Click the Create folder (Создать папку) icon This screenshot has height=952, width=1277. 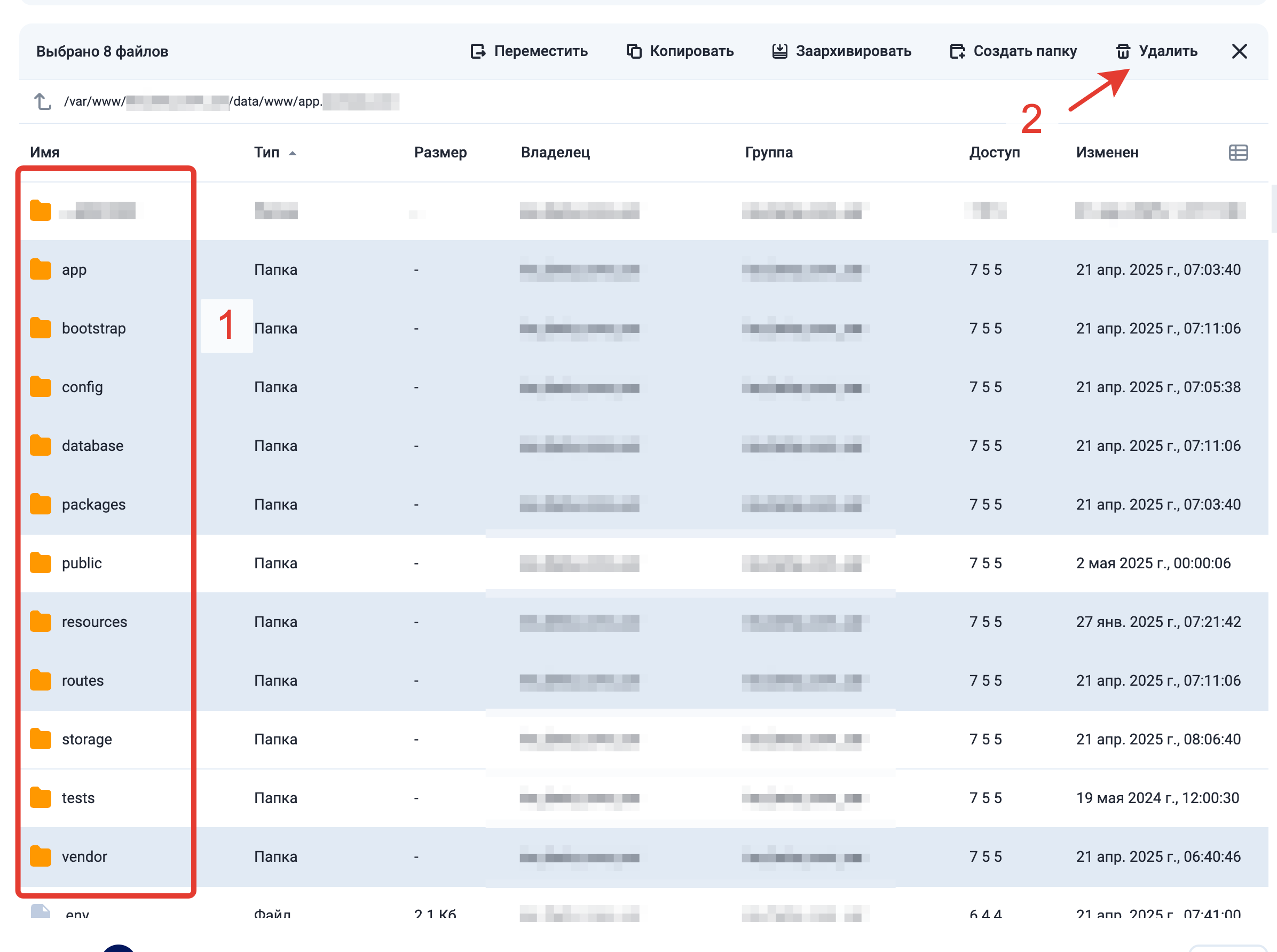click(957, 51)
